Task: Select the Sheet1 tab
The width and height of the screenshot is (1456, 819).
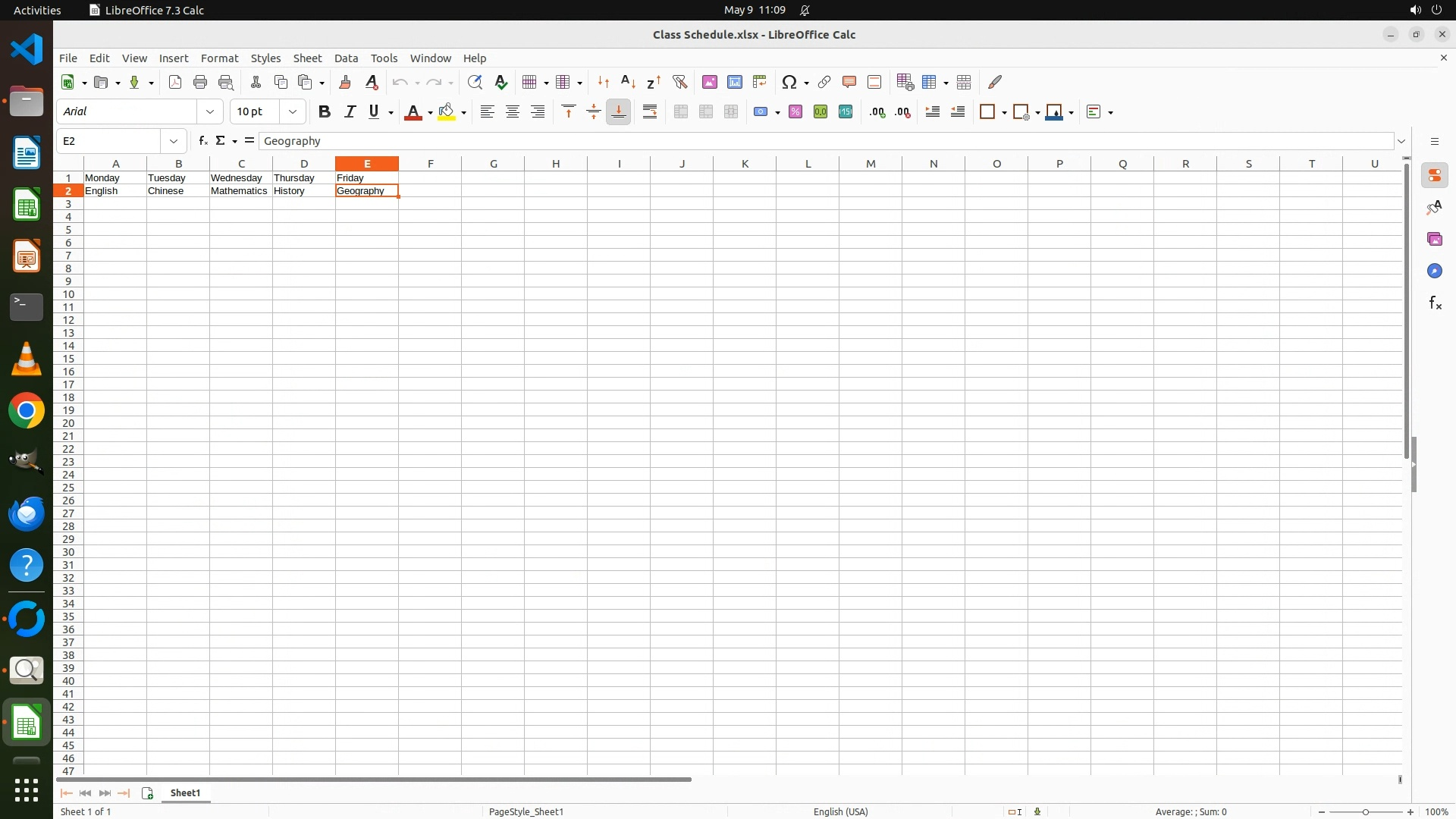Action: pyautogui.click(x=185, y=793)
